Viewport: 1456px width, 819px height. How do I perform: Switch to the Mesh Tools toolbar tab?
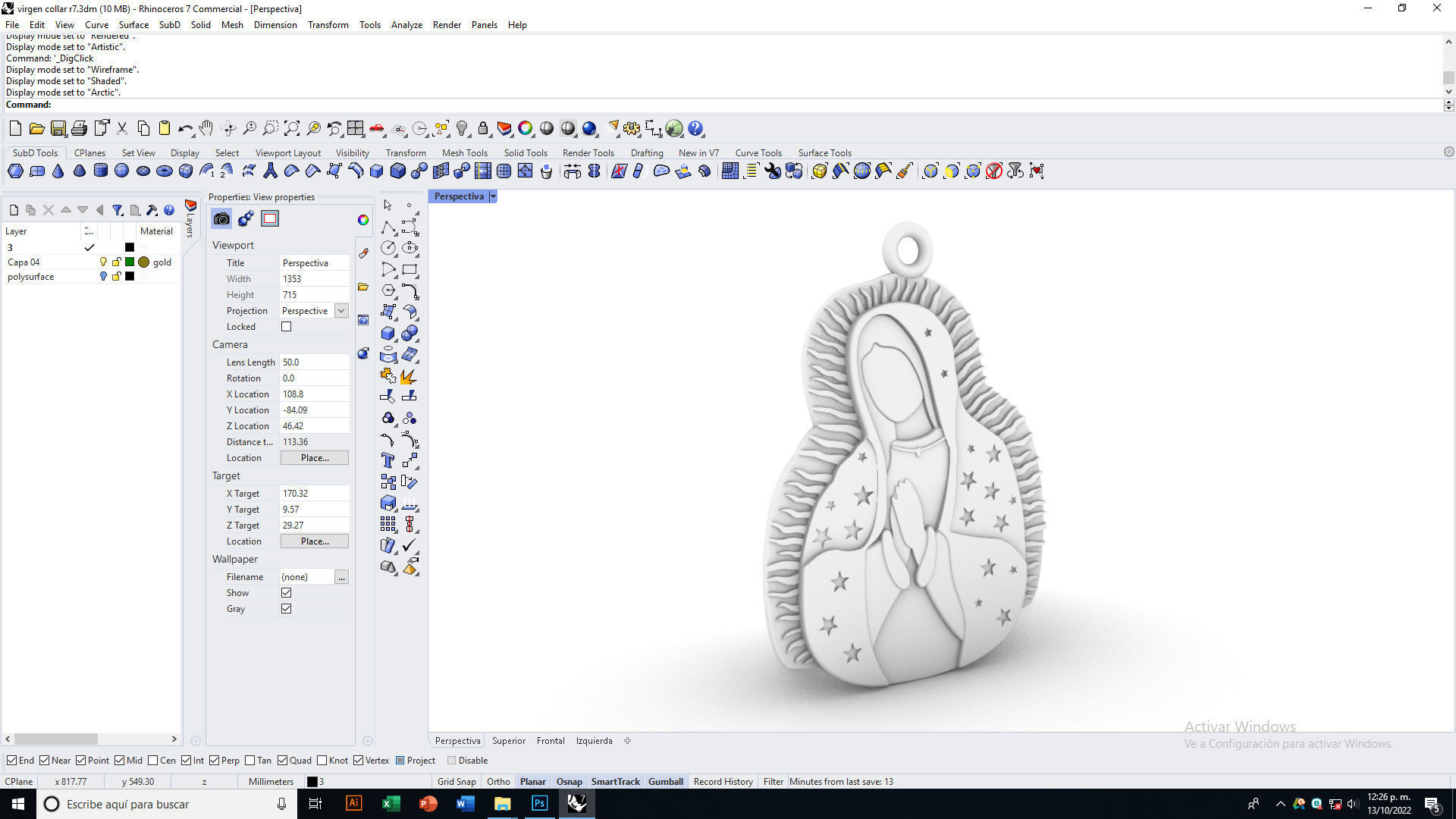(465, 153)
